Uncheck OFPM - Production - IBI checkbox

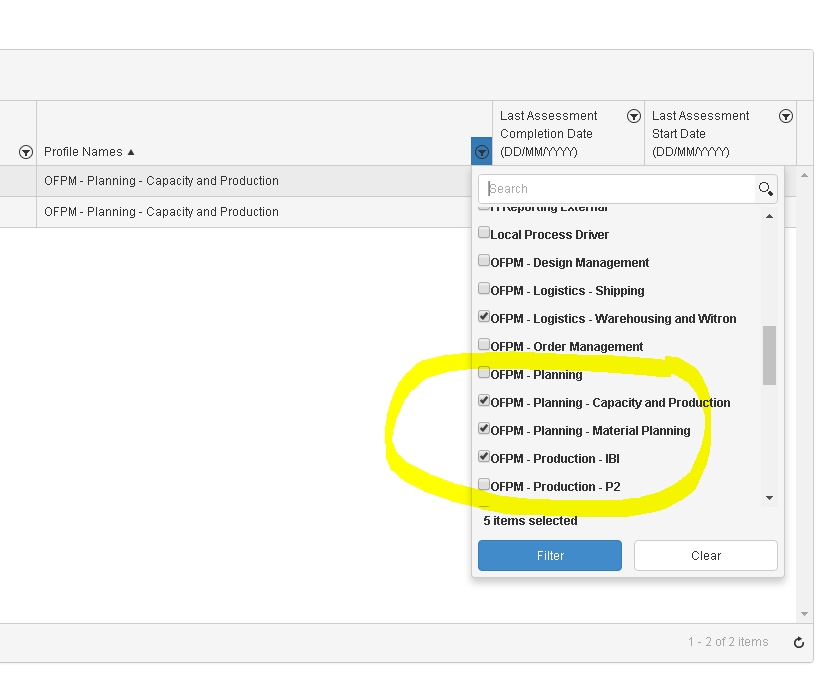484,457
